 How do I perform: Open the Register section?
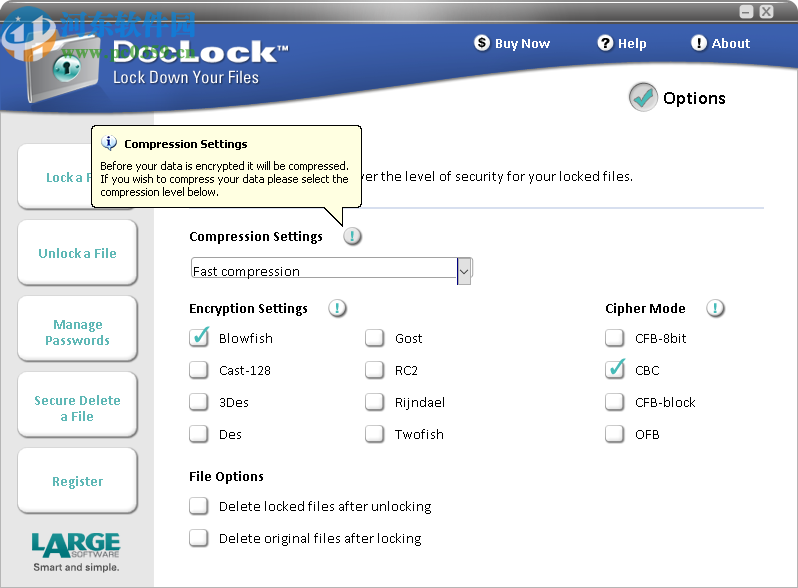(77, 481)
